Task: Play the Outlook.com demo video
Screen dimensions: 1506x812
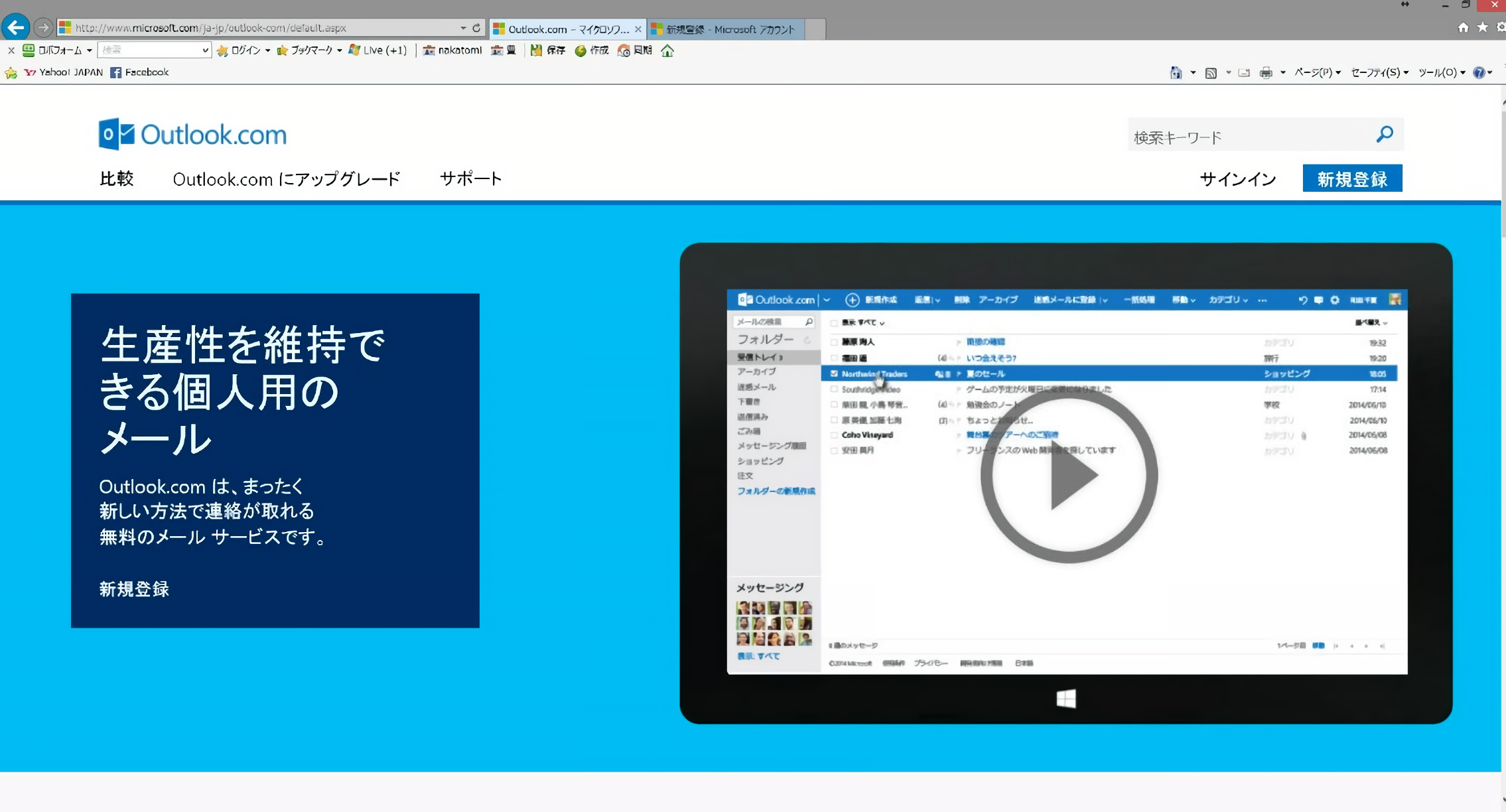Action: (x=1069, y=475)
